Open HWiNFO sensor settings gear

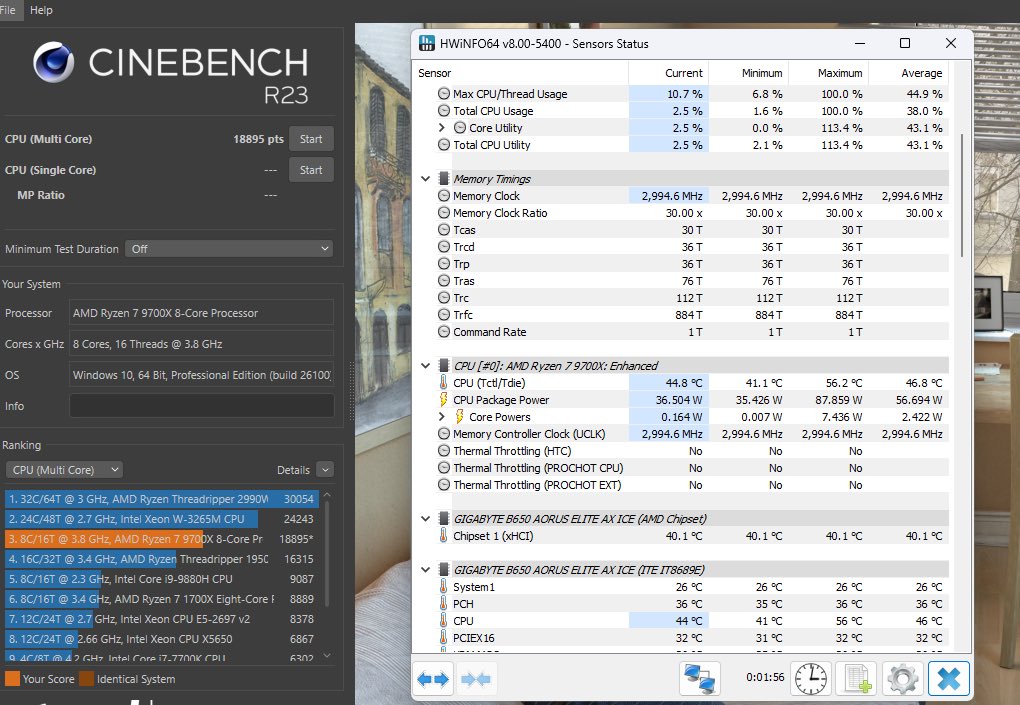[903, 679]
